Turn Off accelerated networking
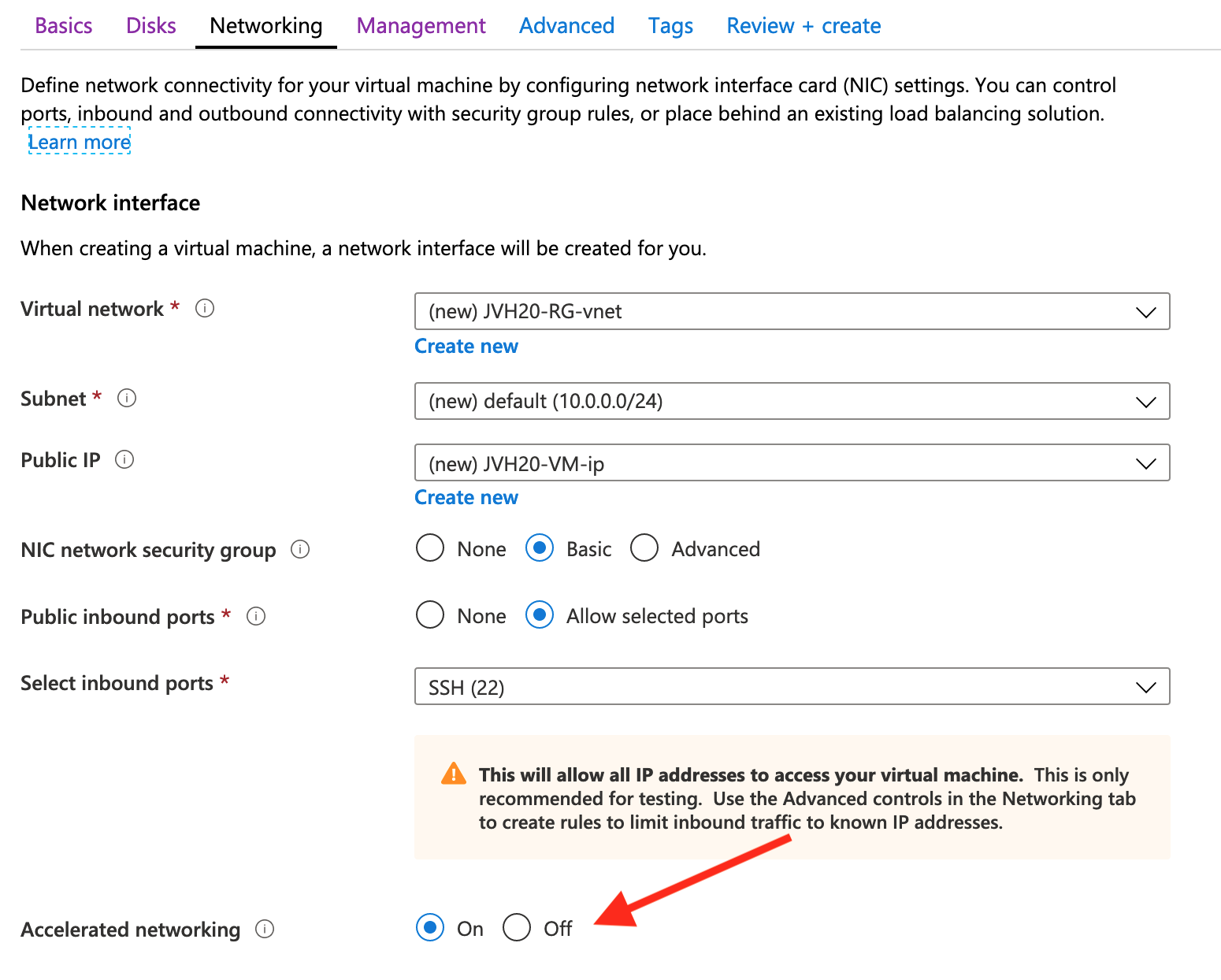 tap(517, 928)
